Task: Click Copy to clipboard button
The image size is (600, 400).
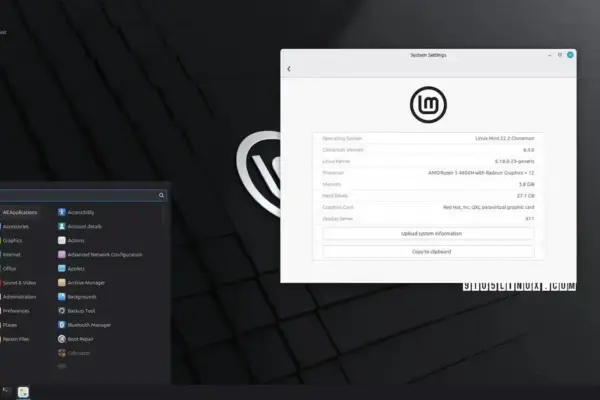Action: coord(428,251)
